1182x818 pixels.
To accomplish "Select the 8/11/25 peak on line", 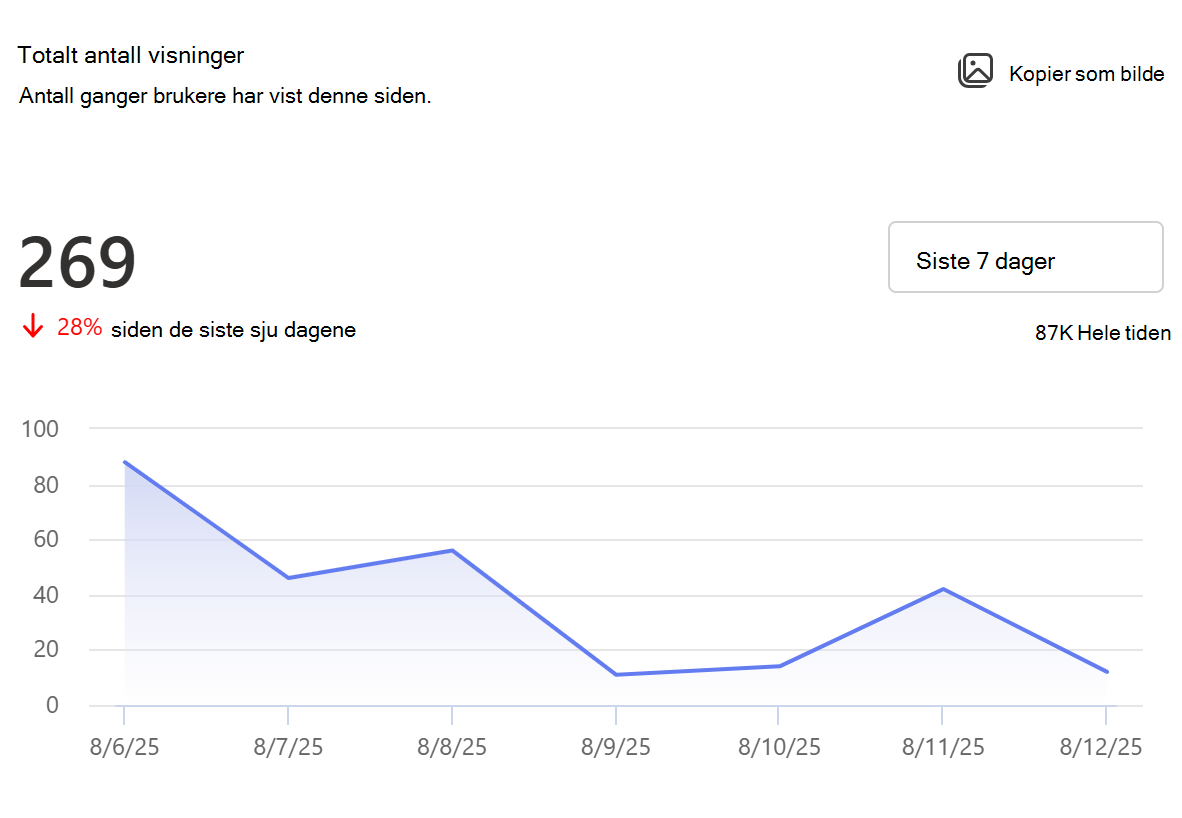I will click(943, 589).
